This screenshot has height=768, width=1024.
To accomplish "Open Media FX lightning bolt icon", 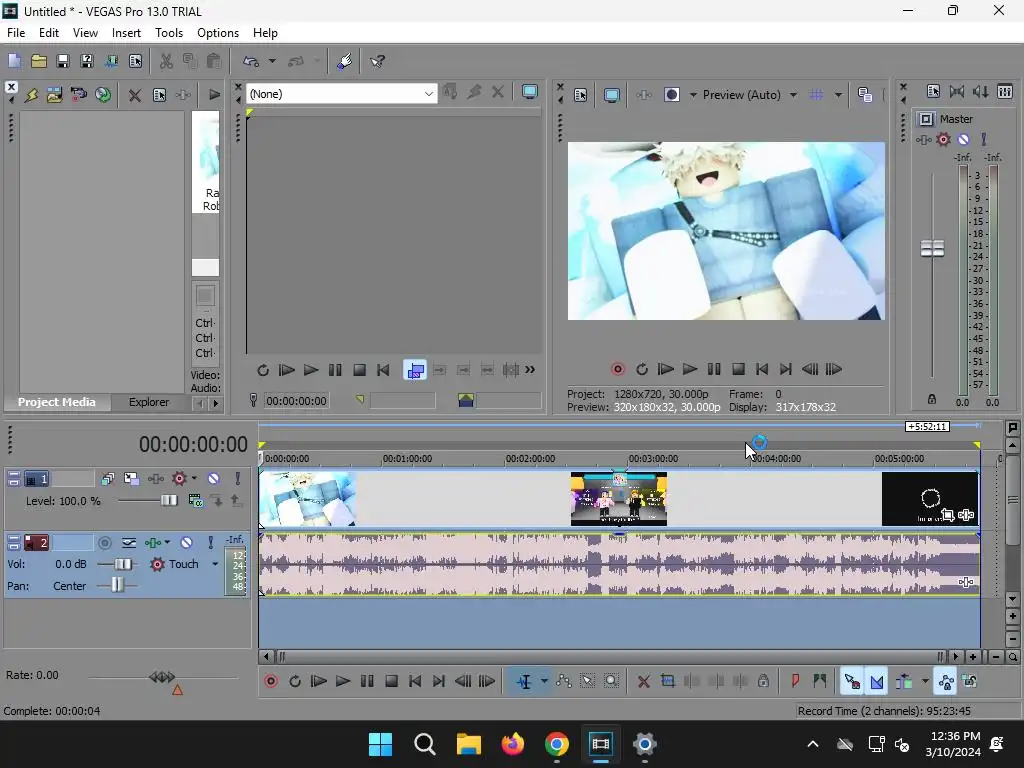I will 31,95.
